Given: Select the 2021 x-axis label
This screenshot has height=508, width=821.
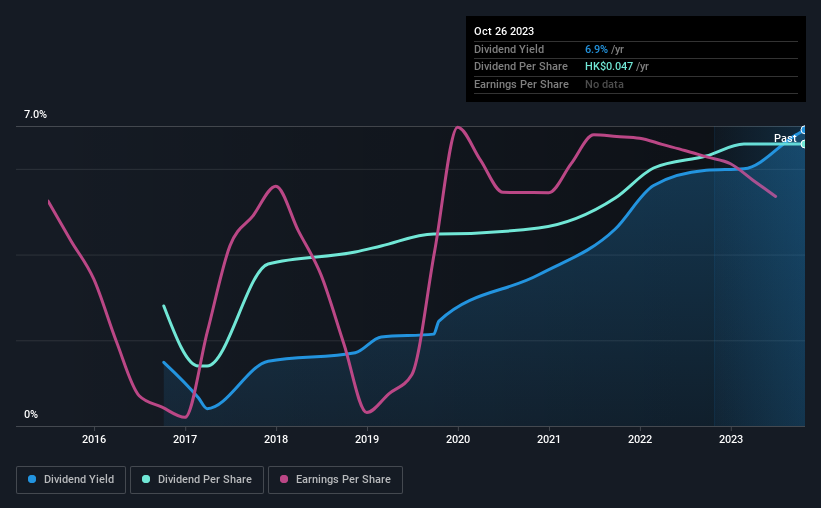Looking at the screenshot, I should [x=549, y=439].
